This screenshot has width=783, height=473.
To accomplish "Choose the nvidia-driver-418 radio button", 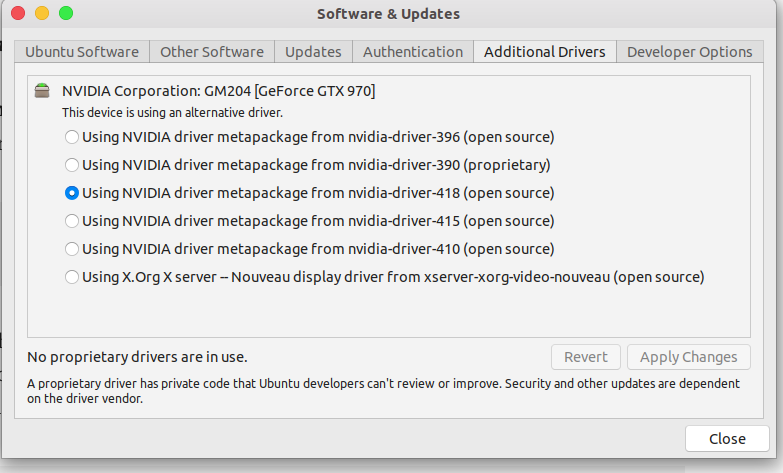I will click(72, 192).
